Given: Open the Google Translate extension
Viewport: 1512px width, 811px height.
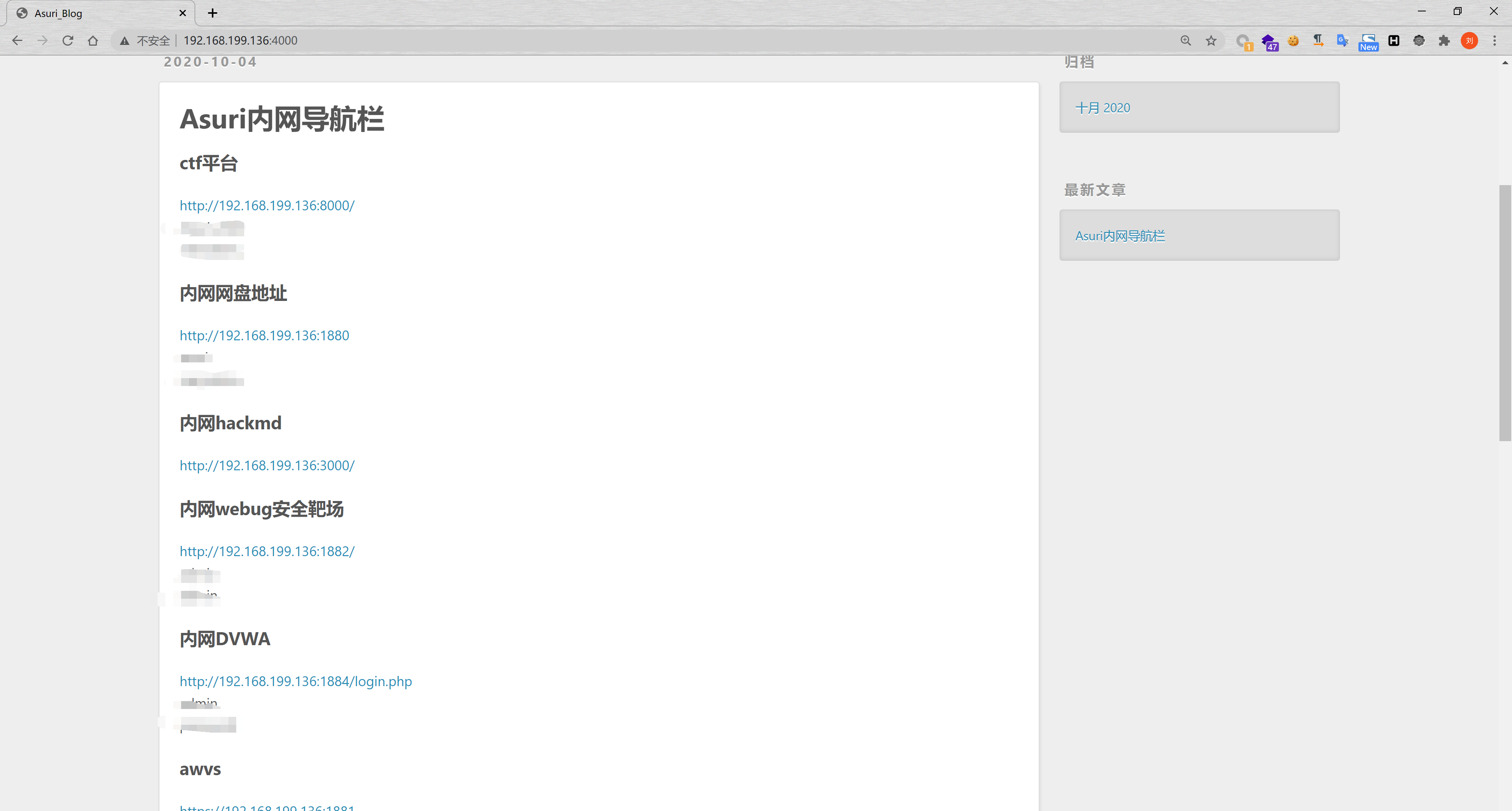Looking at the screenshot, I should coord(1342,41).
